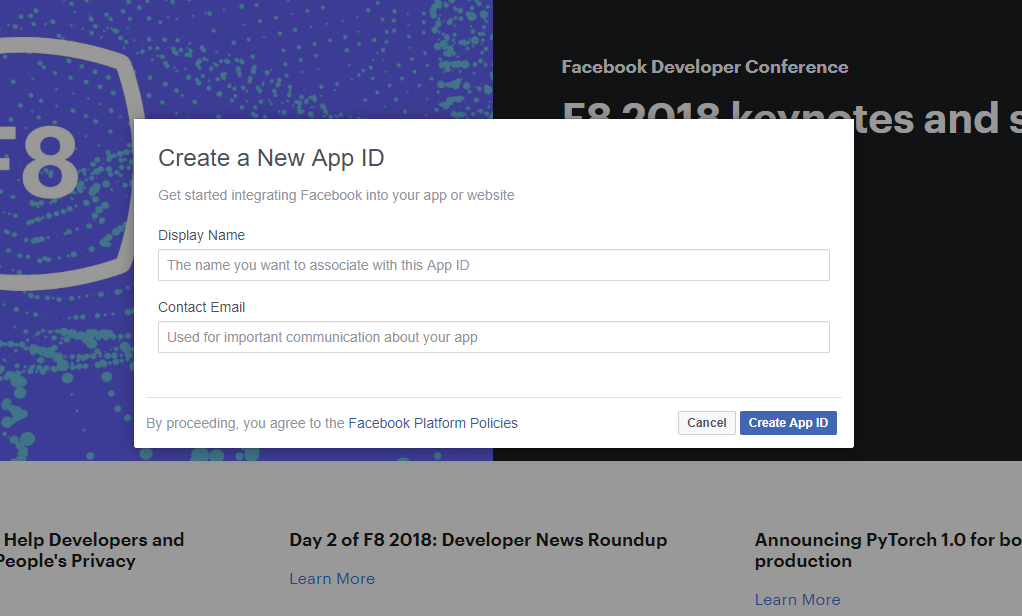
Task: Click the Facebook Developer Conference label
Action: (x=705, y=67)
